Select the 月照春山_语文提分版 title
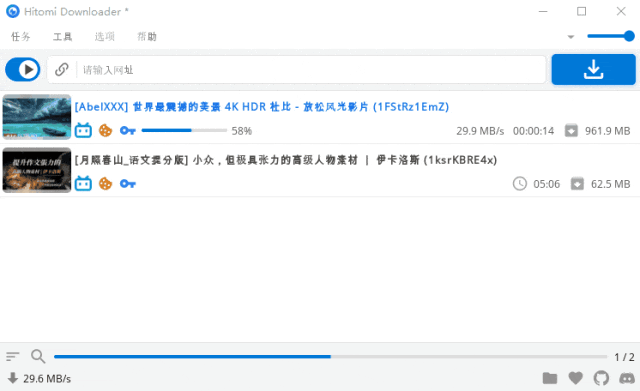Screen dimensions: 640x391 coord(286,160)
